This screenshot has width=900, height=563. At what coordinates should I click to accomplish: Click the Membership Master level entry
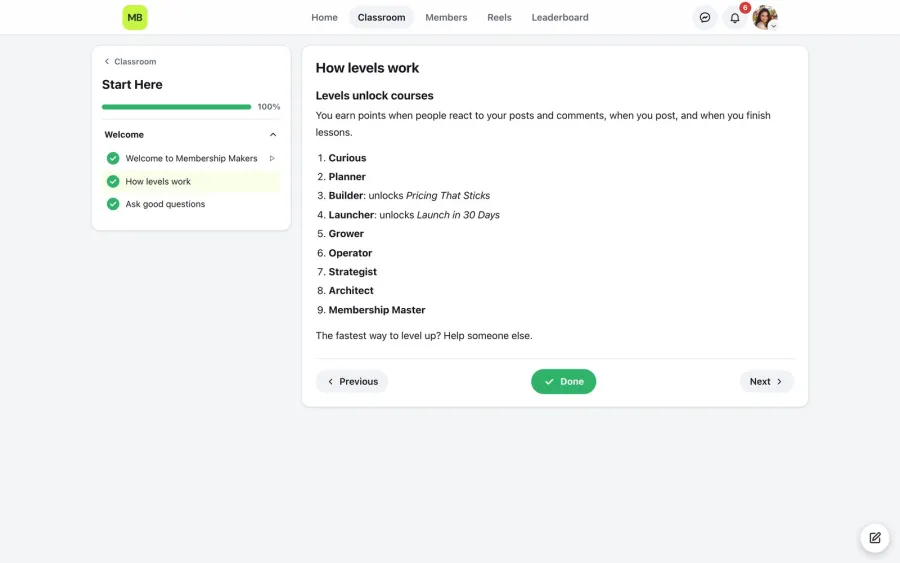(377, 310)
